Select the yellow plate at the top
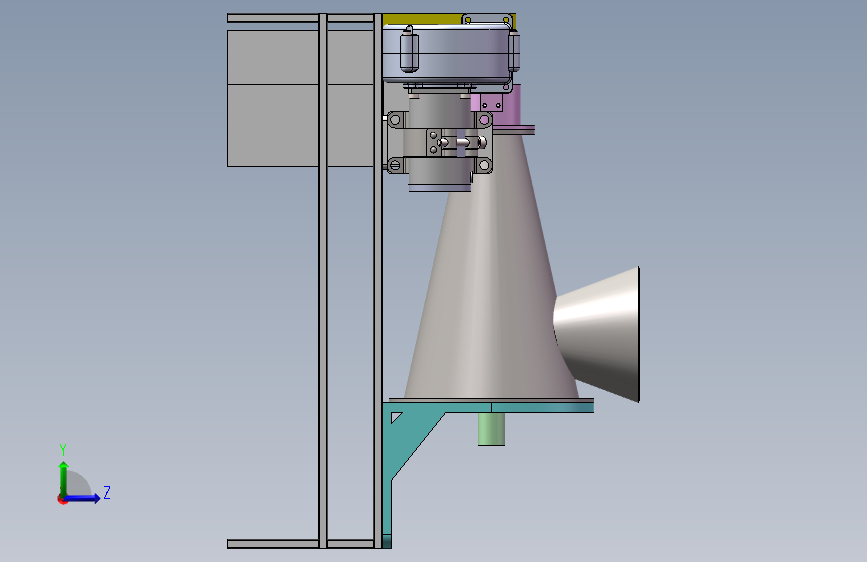This screenshot has height=562, width=867. (423, 19)
